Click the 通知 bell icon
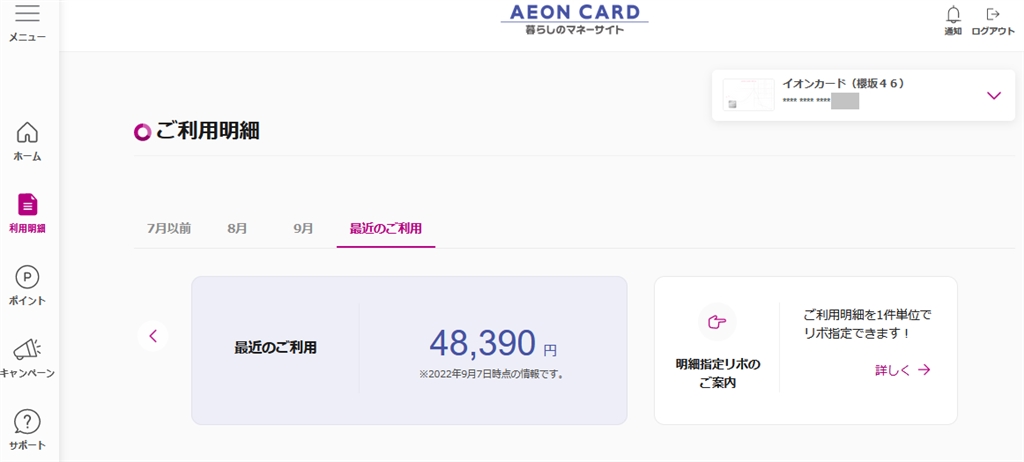 point(953,14)
